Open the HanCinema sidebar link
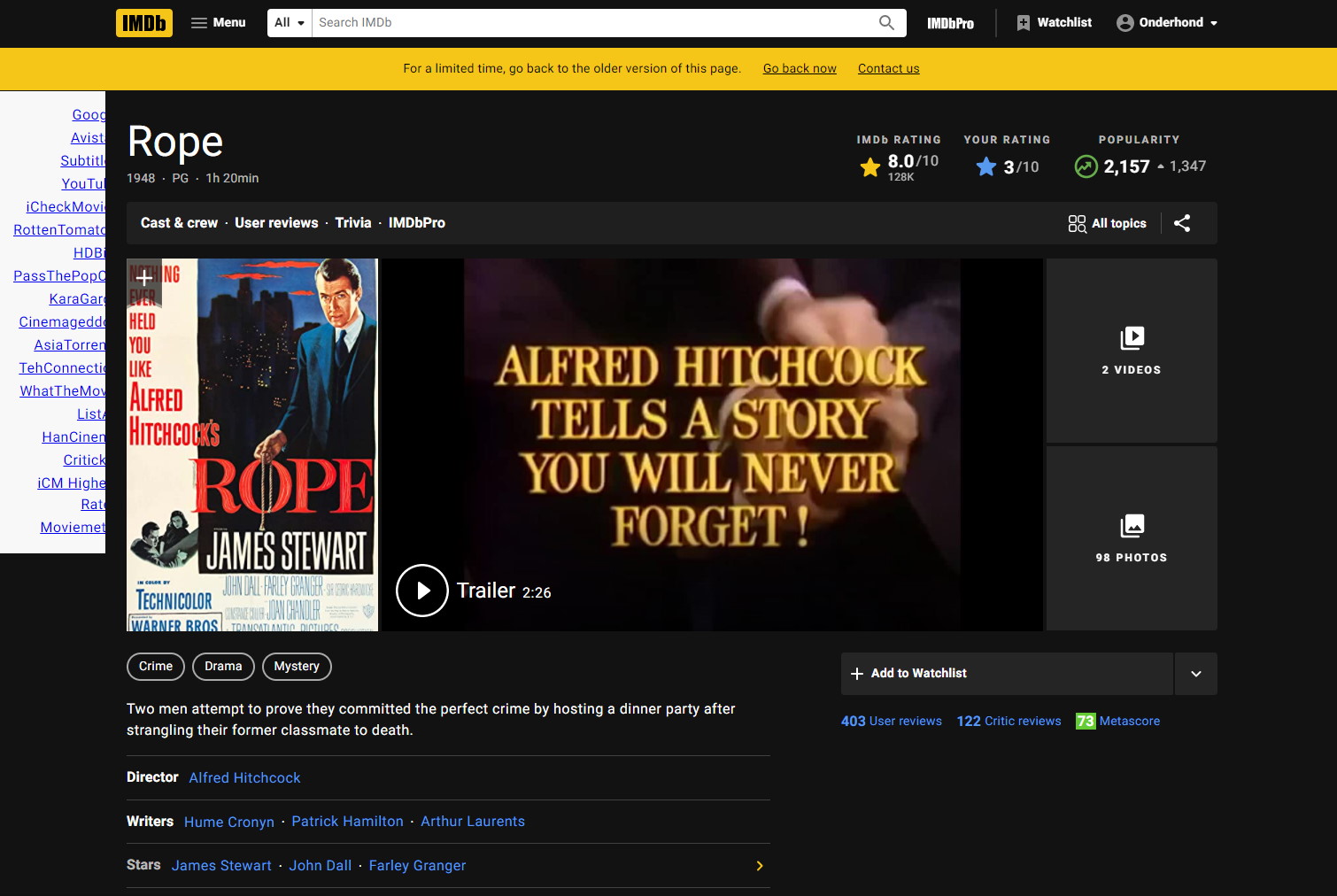 coord(73,437)
